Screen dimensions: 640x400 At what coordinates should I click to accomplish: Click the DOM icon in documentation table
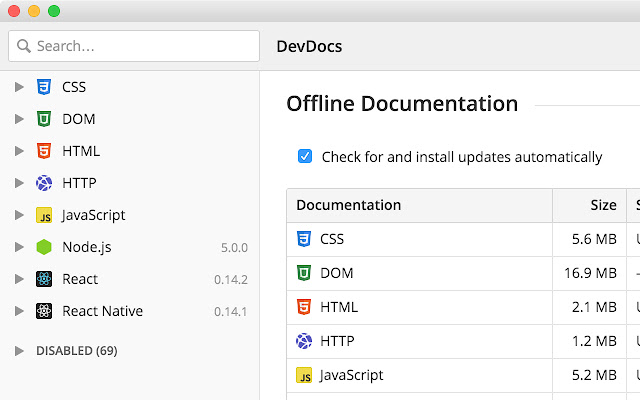coord(304,273)
